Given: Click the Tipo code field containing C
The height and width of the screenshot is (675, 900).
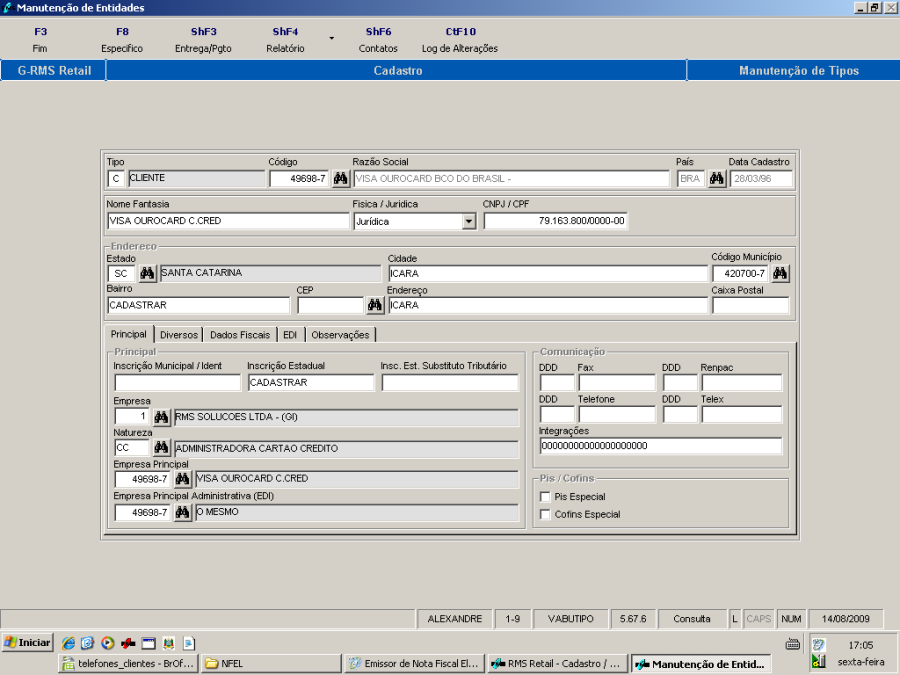Looking at the screenshot, I should (x=116, y=179).
